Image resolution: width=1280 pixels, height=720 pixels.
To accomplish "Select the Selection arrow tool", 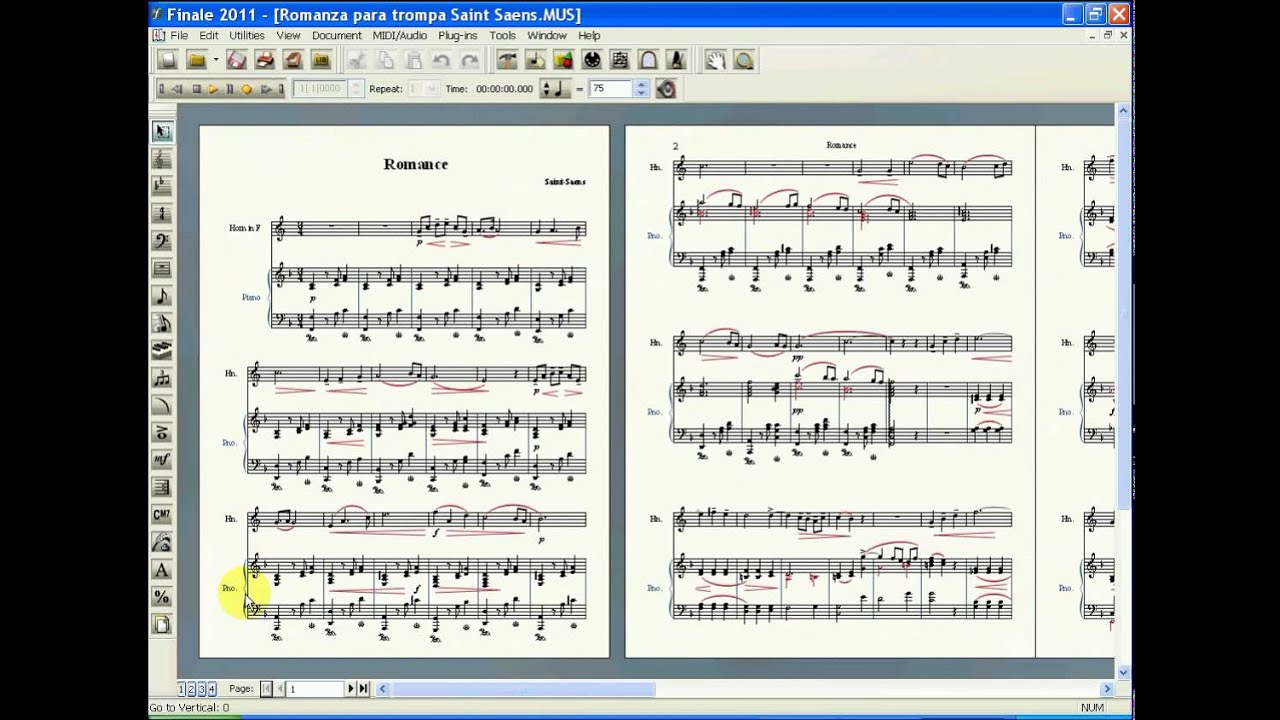I will click(161, 132).
